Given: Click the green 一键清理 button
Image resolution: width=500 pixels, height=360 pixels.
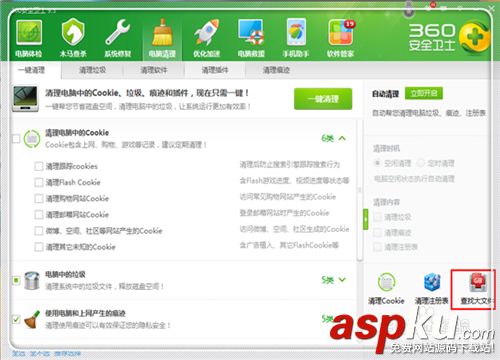Looking at the screenshot, I should point(323,99).
